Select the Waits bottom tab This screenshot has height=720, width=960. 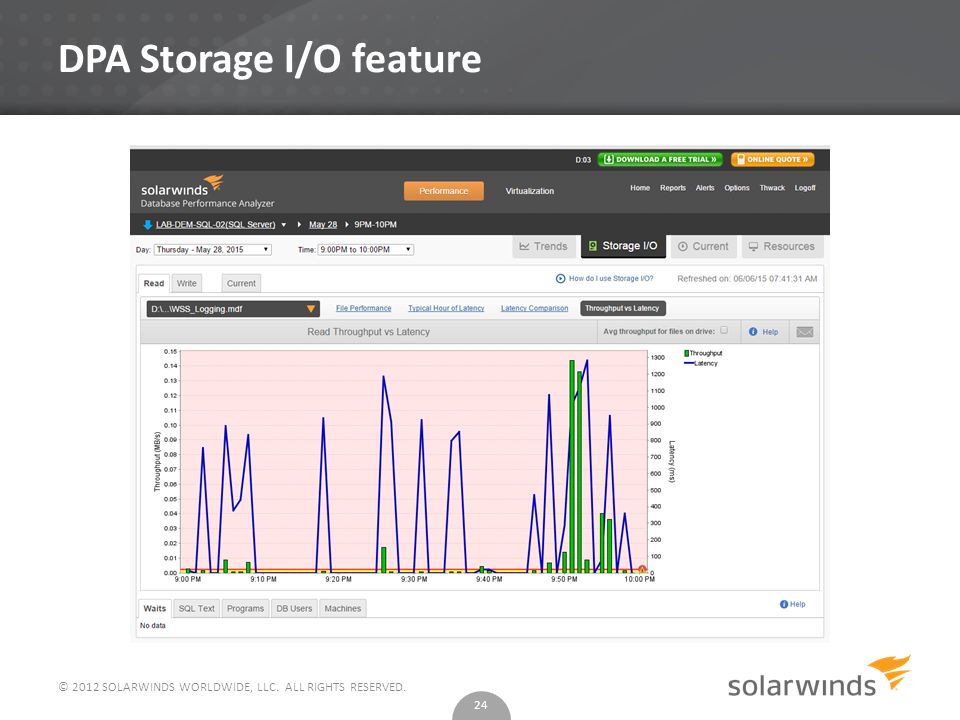click(154, 609)
